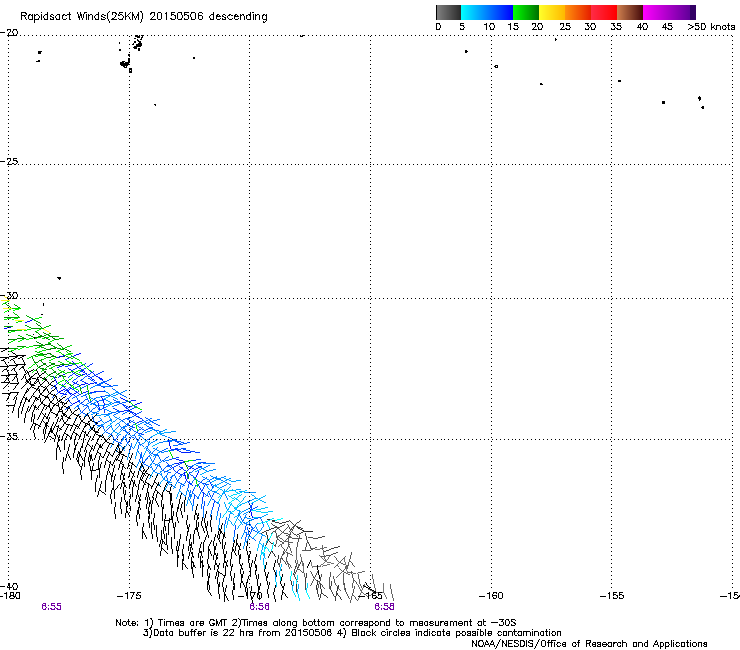Choose the magenta 40–45 knots legend swatch
Image resolution: width=740 pixels, height=650 pixels.
(666, 12)
